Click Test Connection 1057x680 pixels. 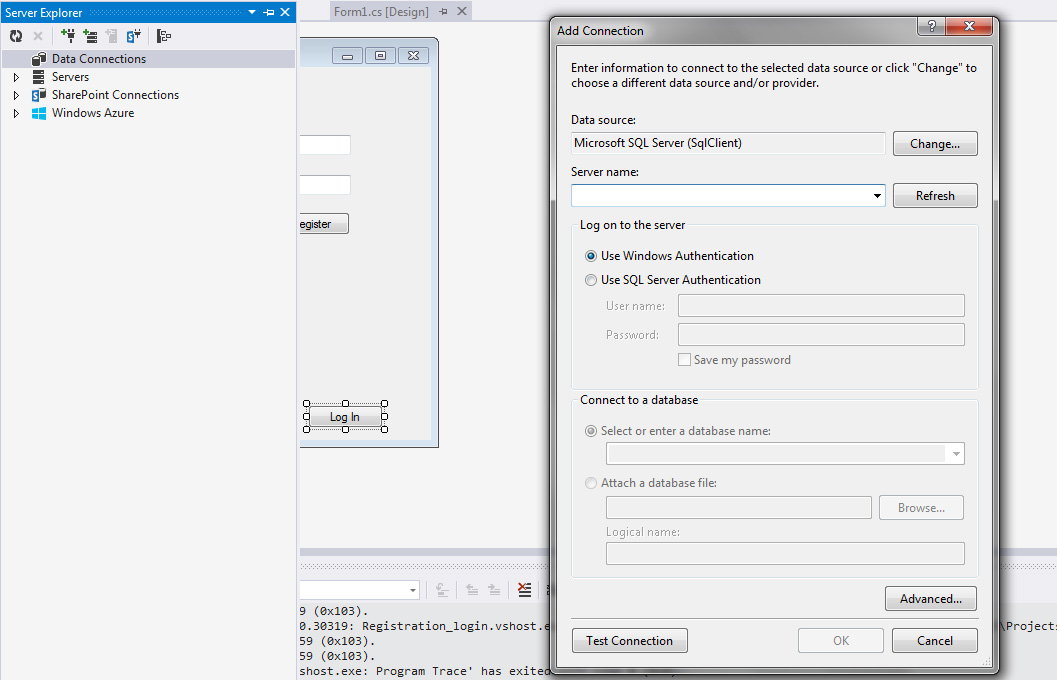[630, 641]
